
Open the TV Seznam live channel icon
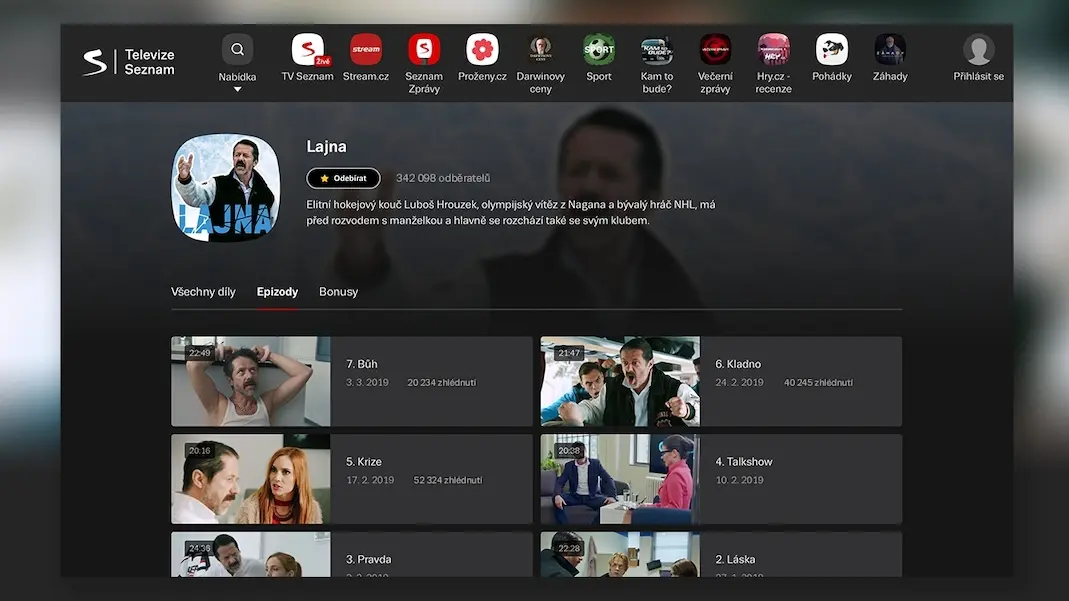tap(307, 49)
